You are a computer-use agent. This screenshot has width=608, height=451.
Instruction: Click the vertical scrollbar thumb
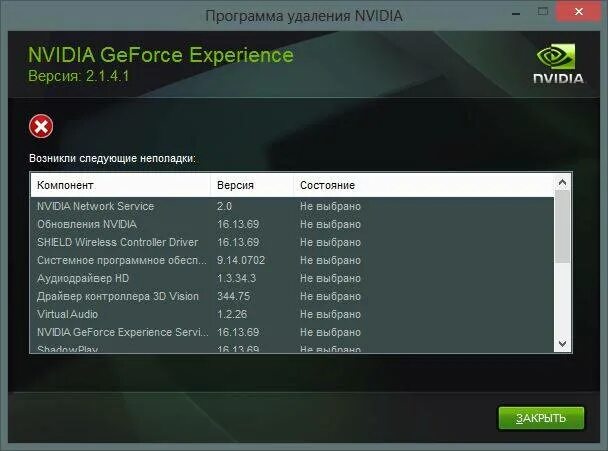(562, 227)
